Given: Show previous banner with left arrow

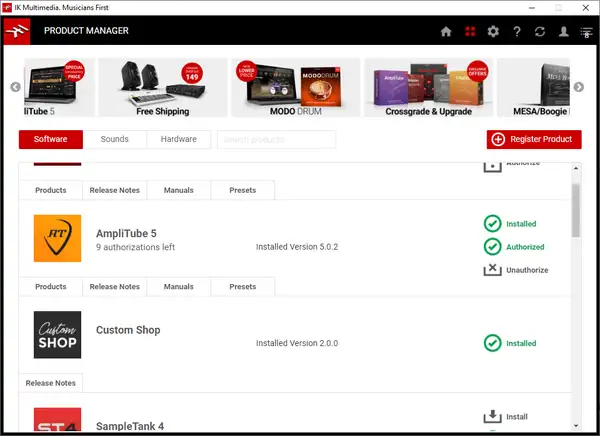Looking at the screenshot, I should (x=15, y=87).
